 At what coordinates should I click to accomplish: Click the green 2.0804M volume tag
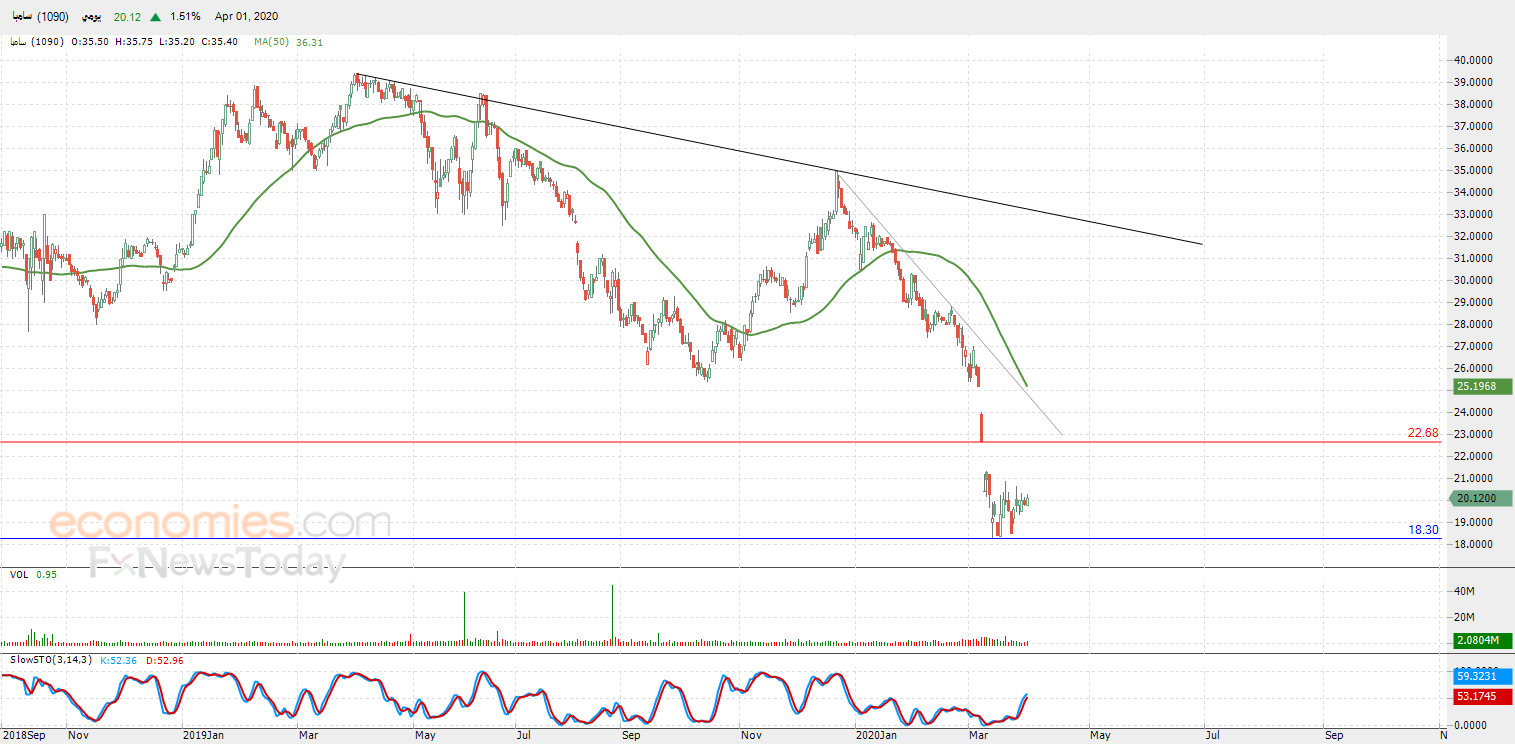tap(1482, 641)
